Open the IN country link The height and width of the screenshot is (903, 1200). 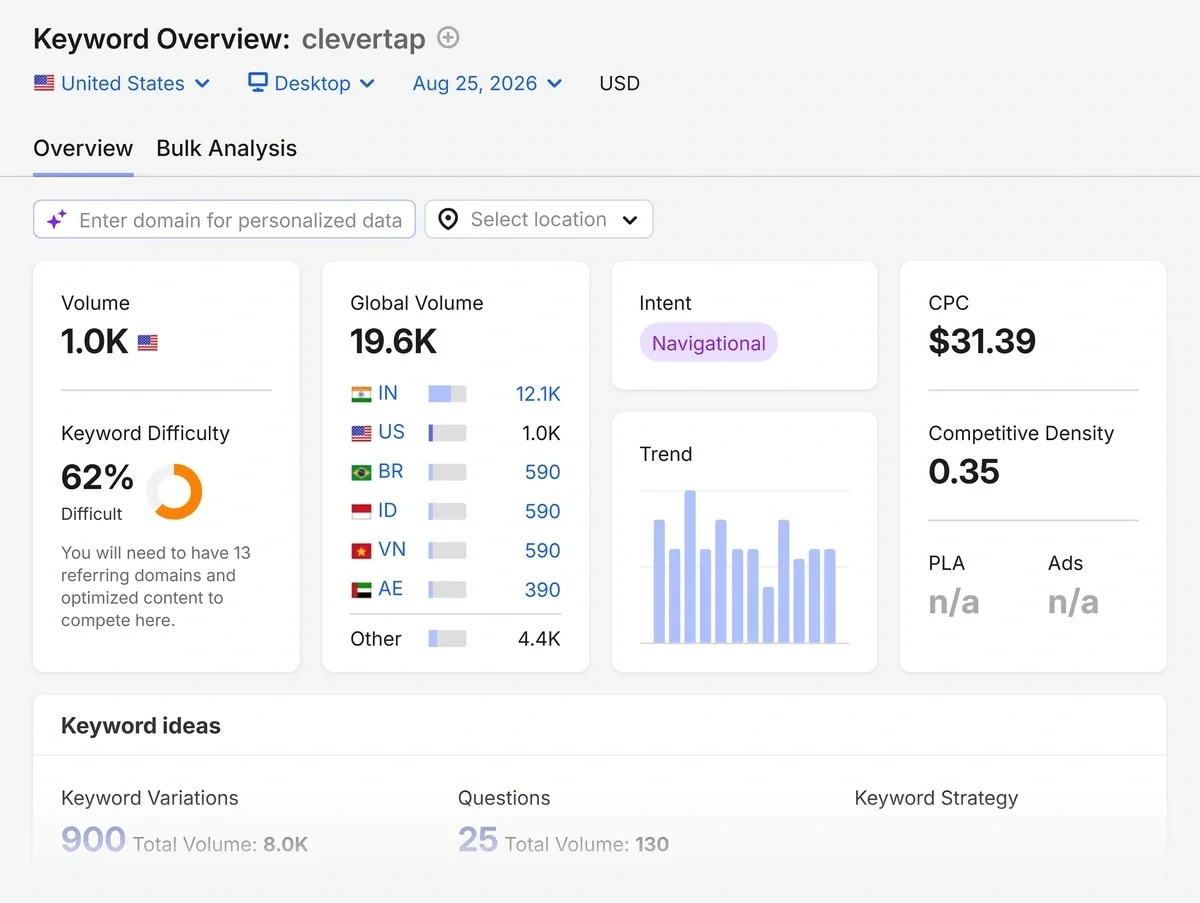click(388, 394)
